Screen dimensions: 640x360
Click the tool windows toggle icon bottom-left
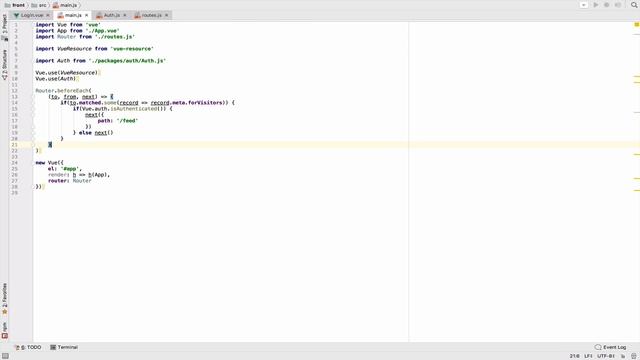pyautogui.click(x=5, y=356)
